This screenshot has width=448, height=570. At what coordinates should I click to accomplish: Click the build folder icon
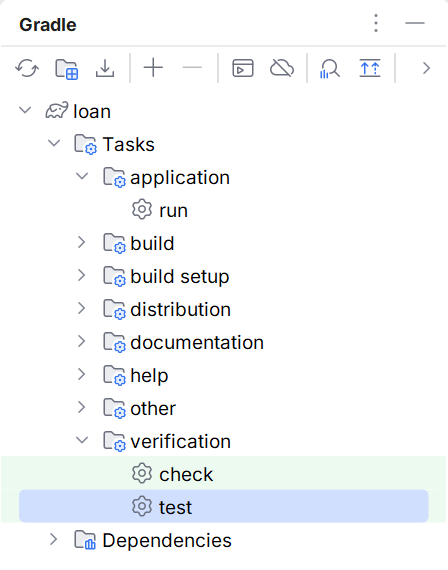pyautogui.click(x=115, y=243)
